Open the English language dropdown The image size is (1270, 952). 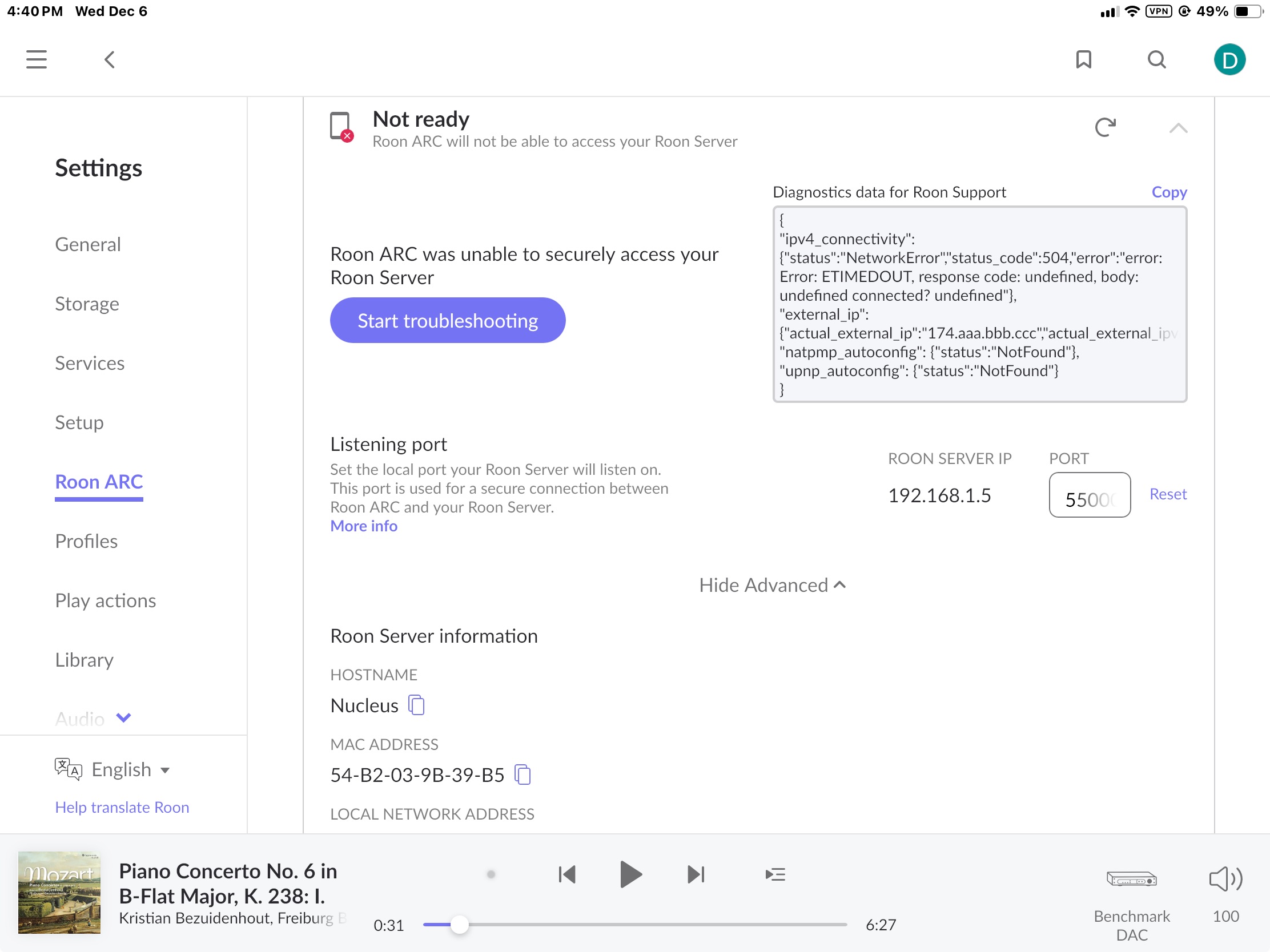coord(131,769)
